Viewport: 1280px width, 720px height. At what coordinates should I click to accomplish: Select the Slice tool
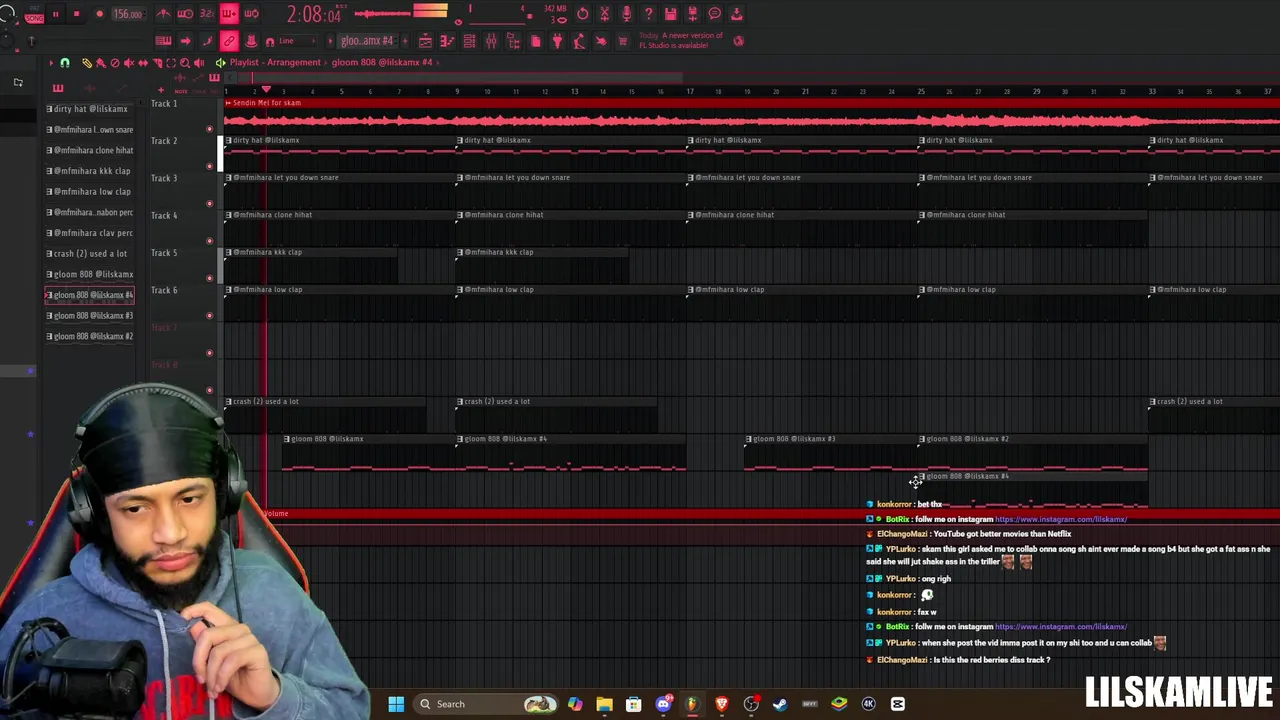tap(157, 62)
